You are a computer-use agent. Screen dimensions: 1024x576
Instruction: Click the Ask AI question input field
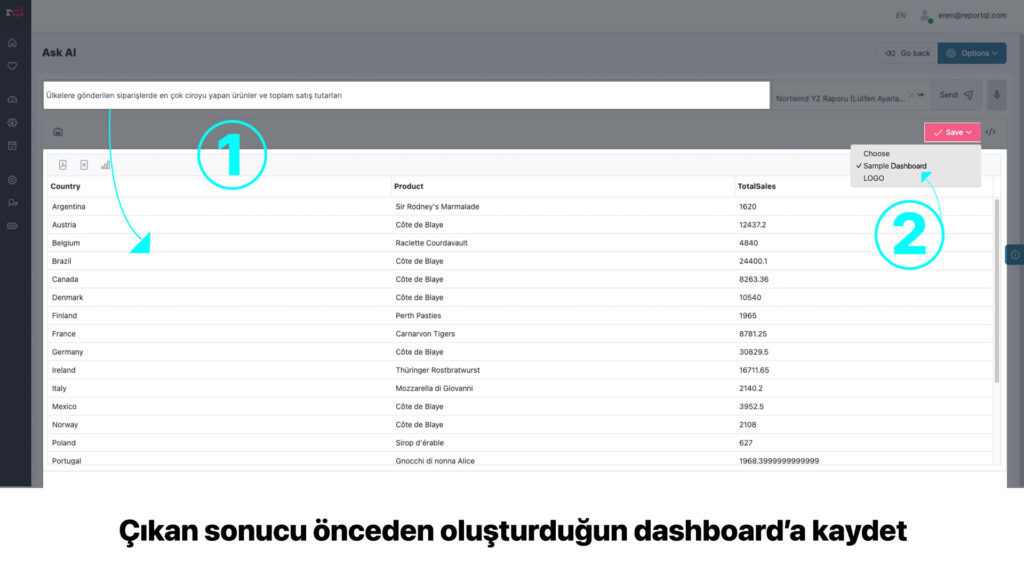(x=400, y=96)
